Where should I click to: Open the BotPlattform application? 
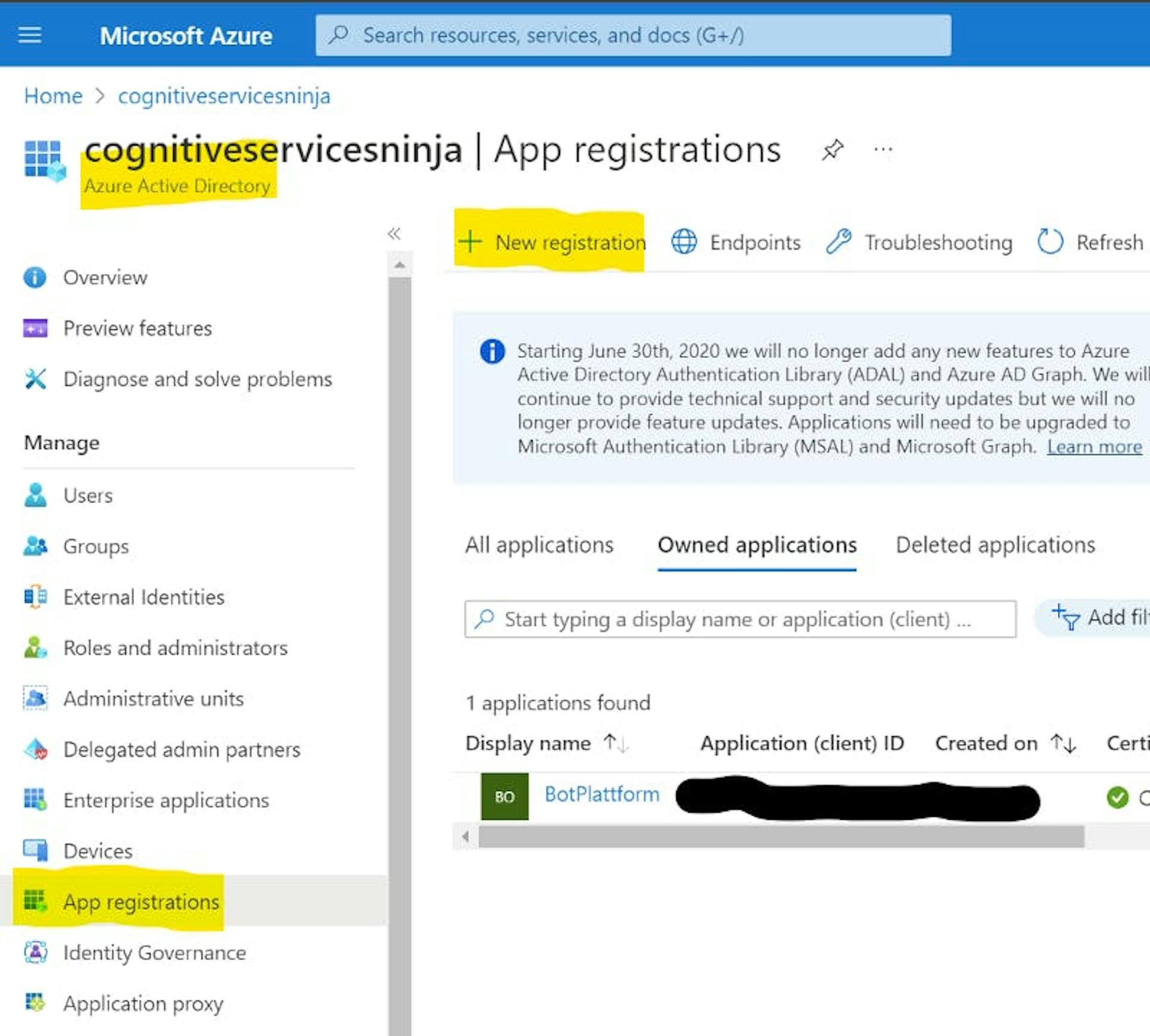coord(602,795)
